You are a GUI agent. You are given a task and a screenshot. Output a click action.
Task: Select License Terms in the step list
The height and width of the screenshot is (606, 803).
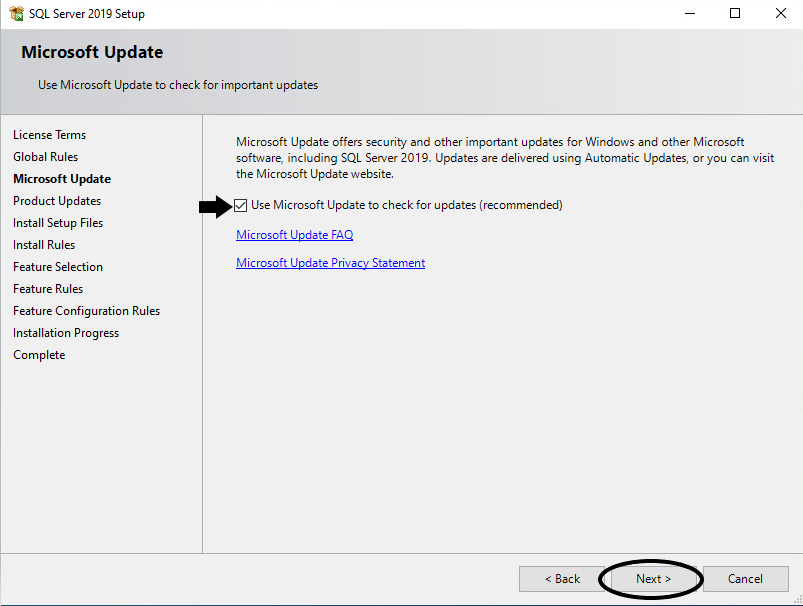coord(50,135)
